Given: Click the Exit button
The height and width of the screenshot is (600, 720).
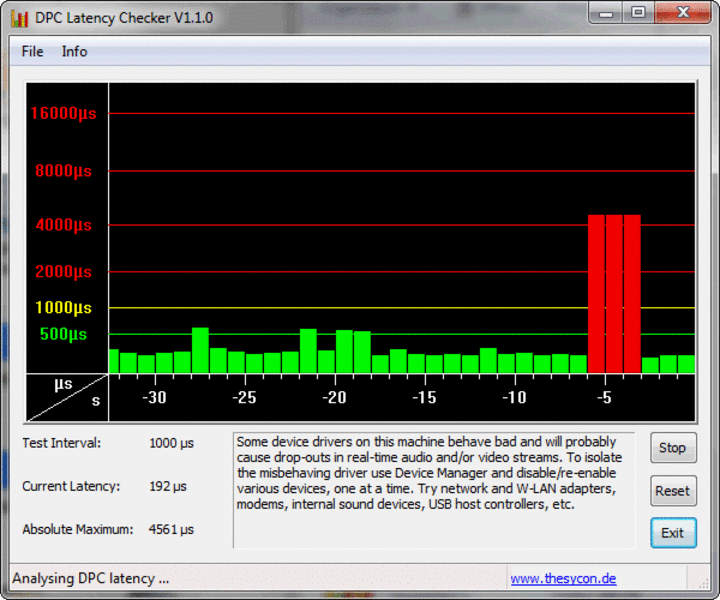Looking at the screenshot, I should pos(673,533).
